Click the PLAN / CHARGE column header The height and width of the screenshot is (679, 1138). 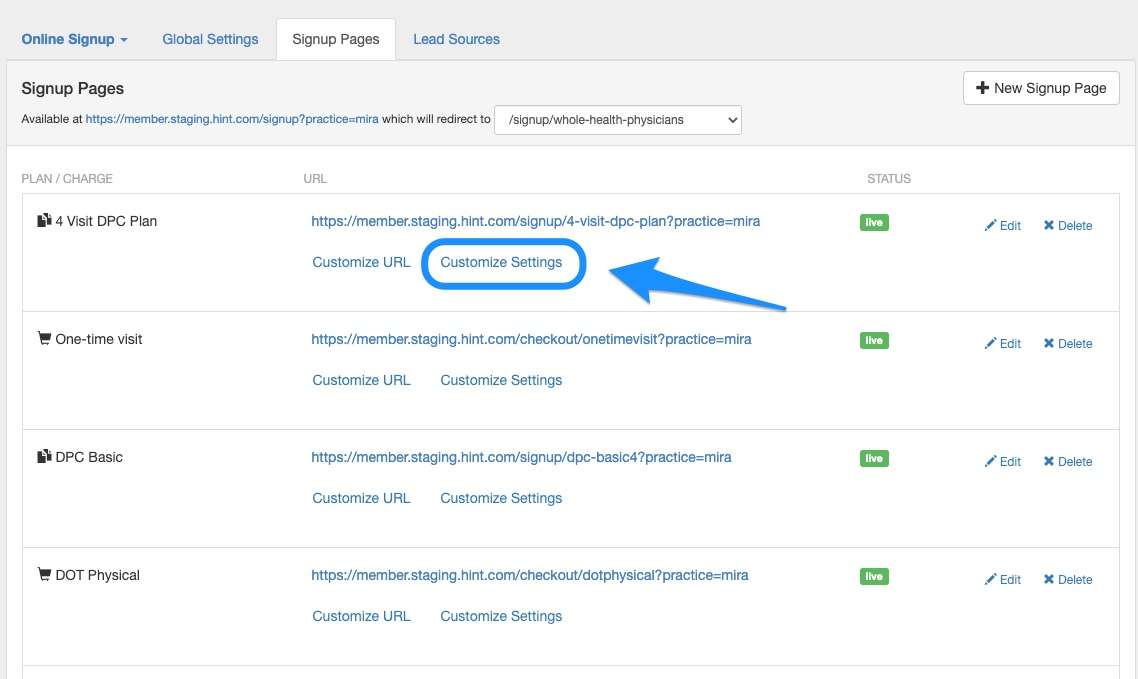click(67, 178)
